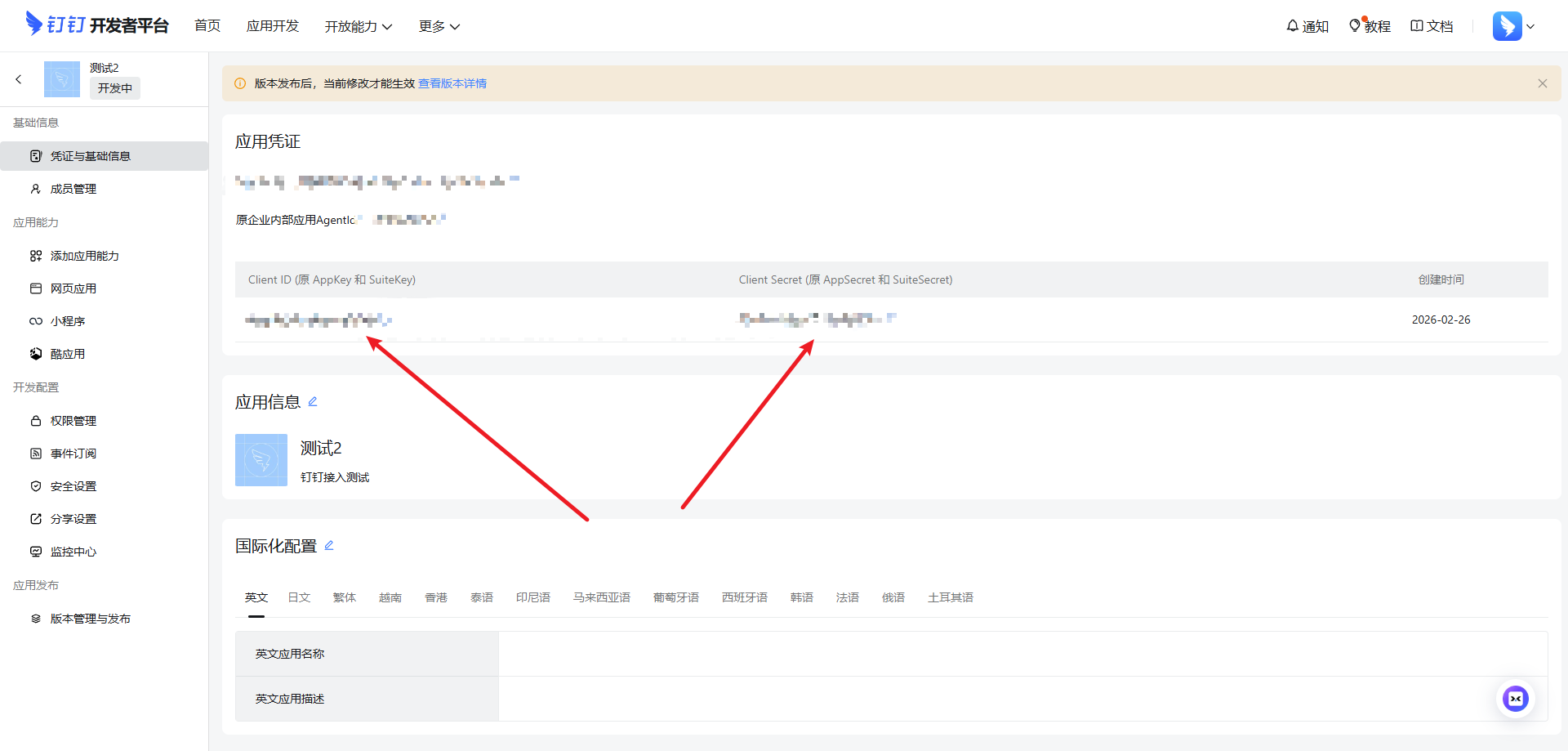The width and height of the screenshot is (1568, 751).
Task: Open 权限管理 in the sidebar
Action: click(x=73, y=421)
